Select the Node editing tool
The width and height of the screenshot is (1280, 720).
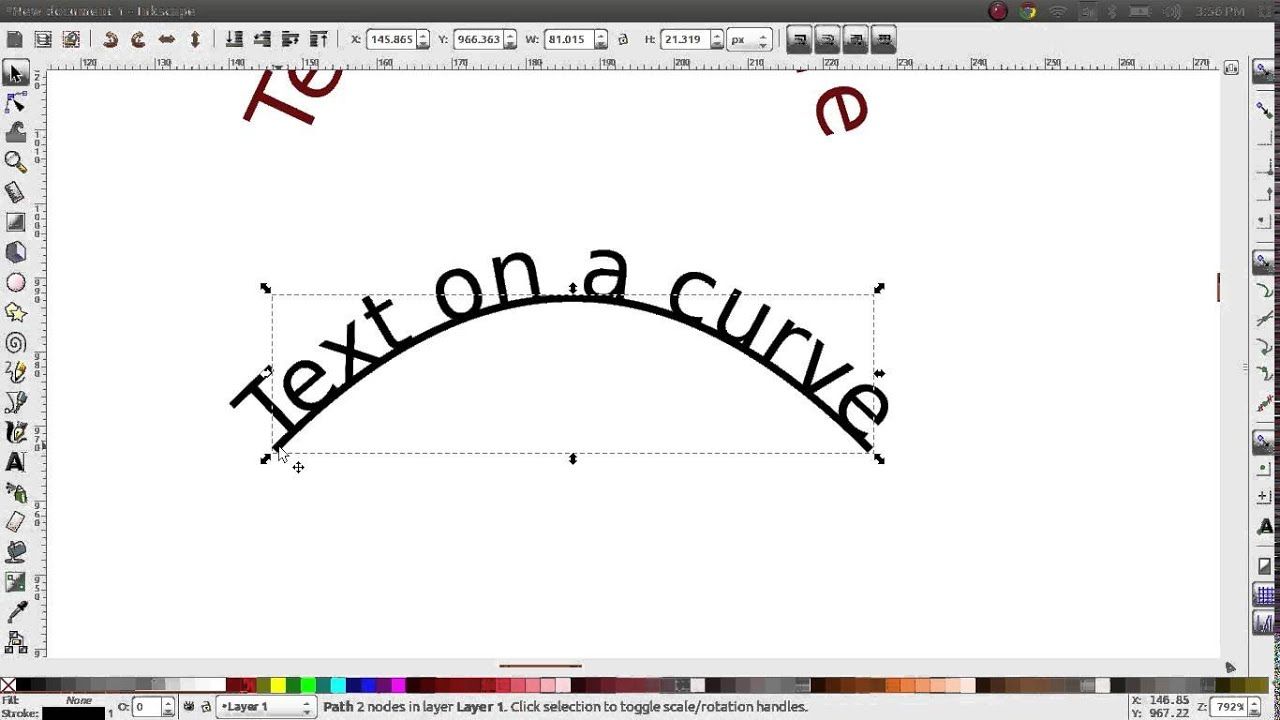(x=15, y=102)
